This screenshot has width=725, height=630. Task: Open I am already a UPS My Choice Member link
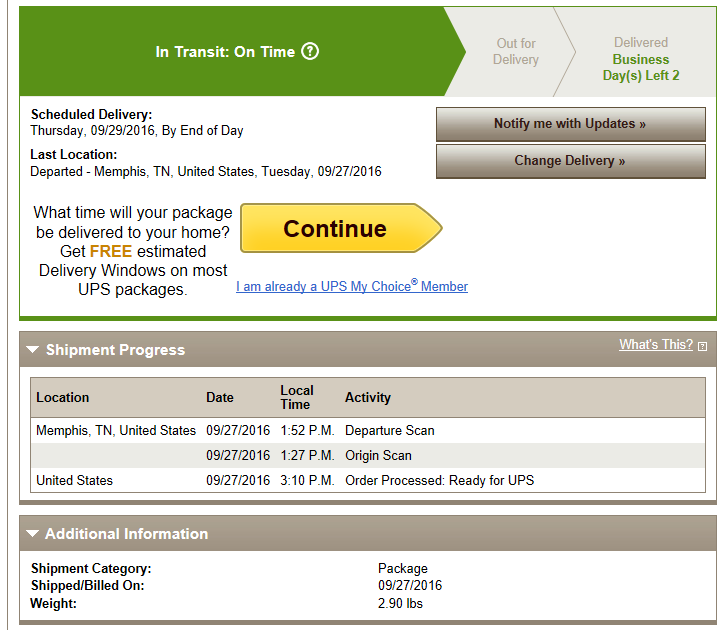352,286
